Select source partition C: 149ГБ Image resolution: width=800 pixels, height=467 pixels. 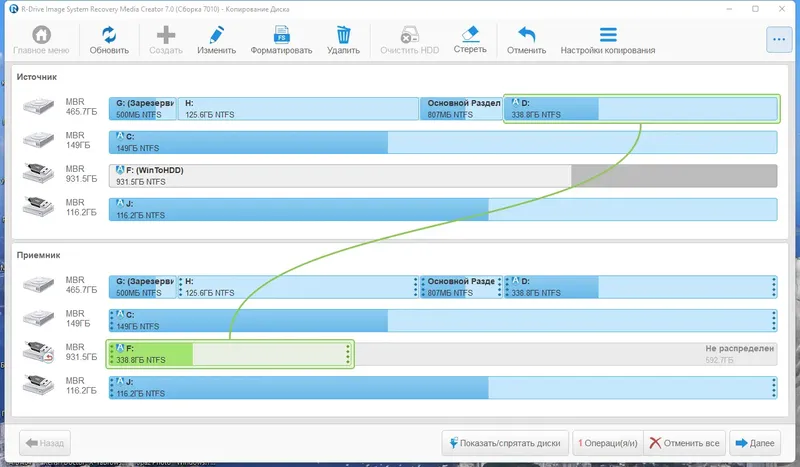click(443, 142)
